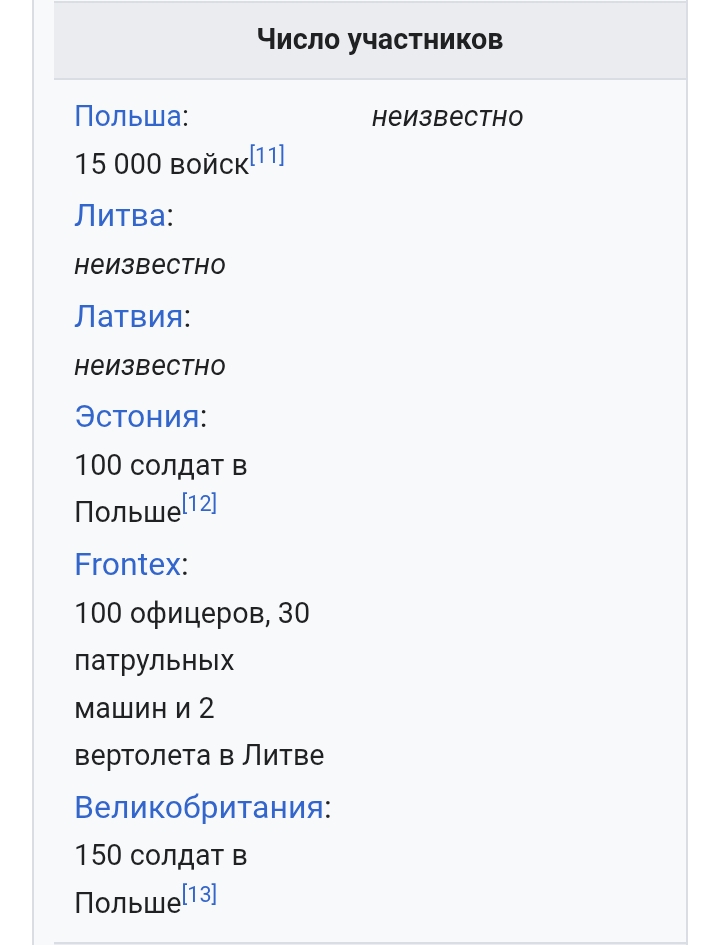This screenshot has height=945, width=720.
Task: Open the Эстония article link
Action: pyautogui.click(x=137, y=416)
